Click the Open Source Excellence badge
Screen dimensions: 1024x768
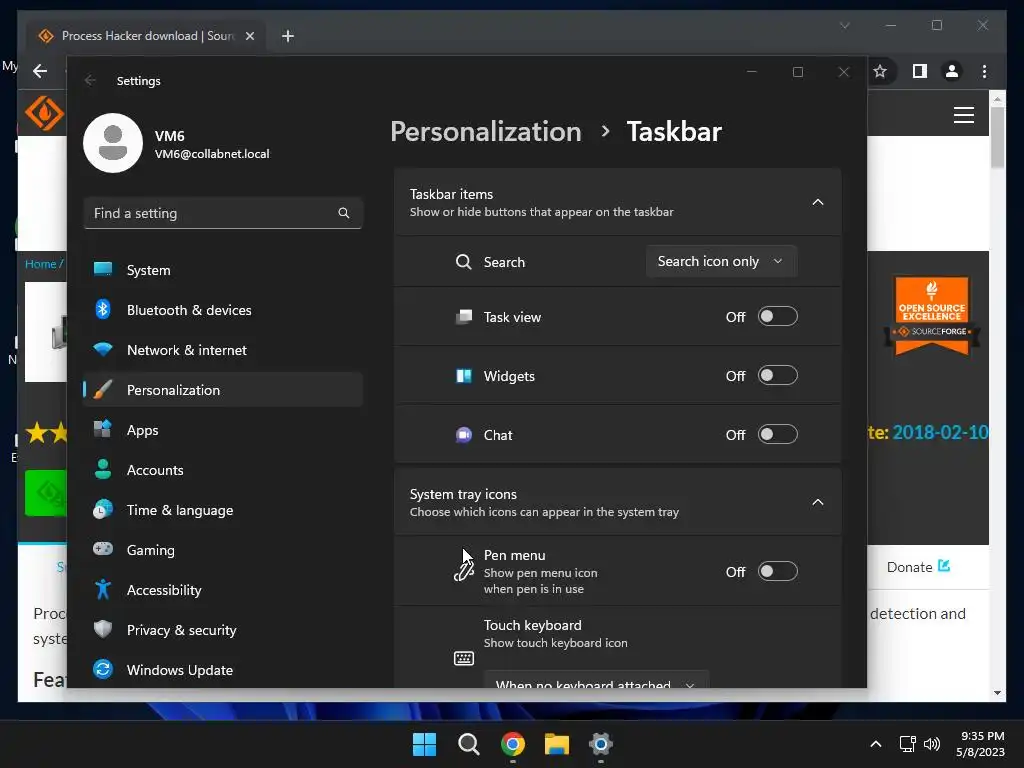pyautogui.click(x=932, y=316)
